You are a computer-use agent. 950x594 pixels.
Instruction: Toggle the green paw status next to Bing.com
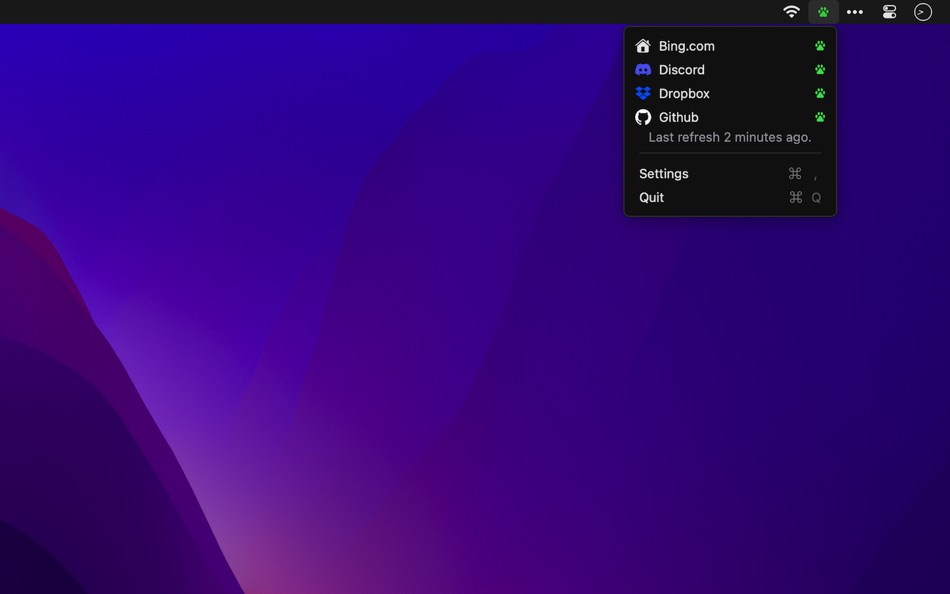pyautogui.click(x=820, y=45)
